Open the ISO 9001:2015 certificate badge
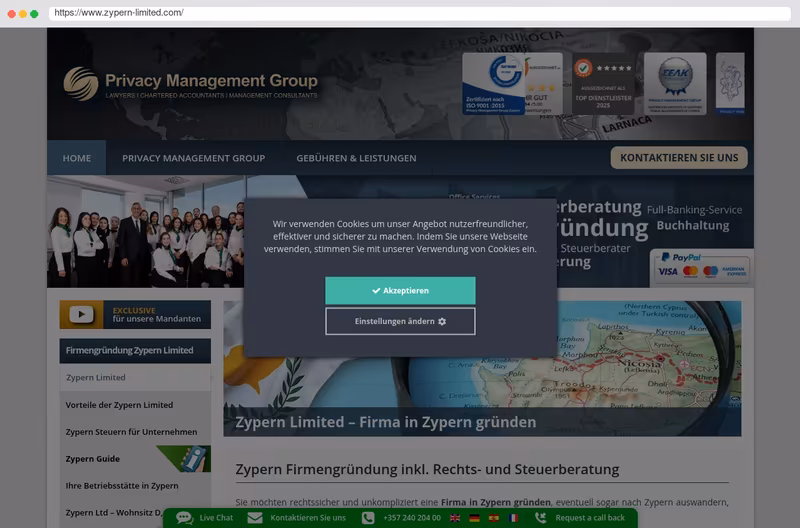The height and width of the screenshot is (528, 800). (493, 83)
